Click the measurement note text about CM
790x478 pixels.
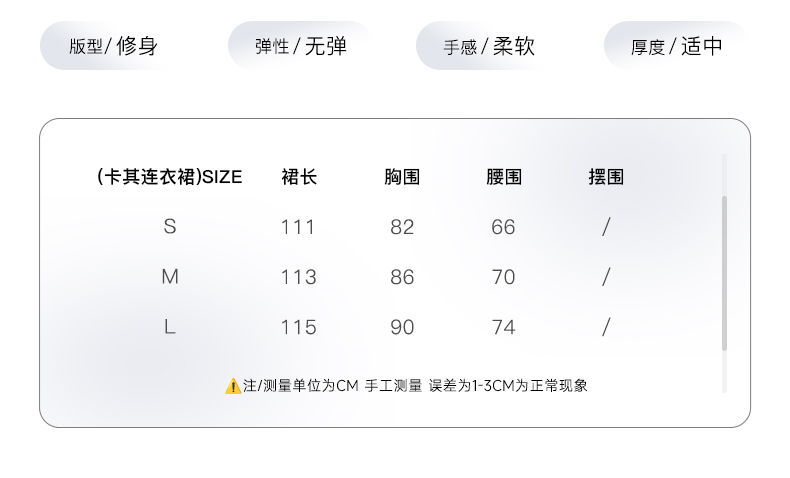pos(415,386)
